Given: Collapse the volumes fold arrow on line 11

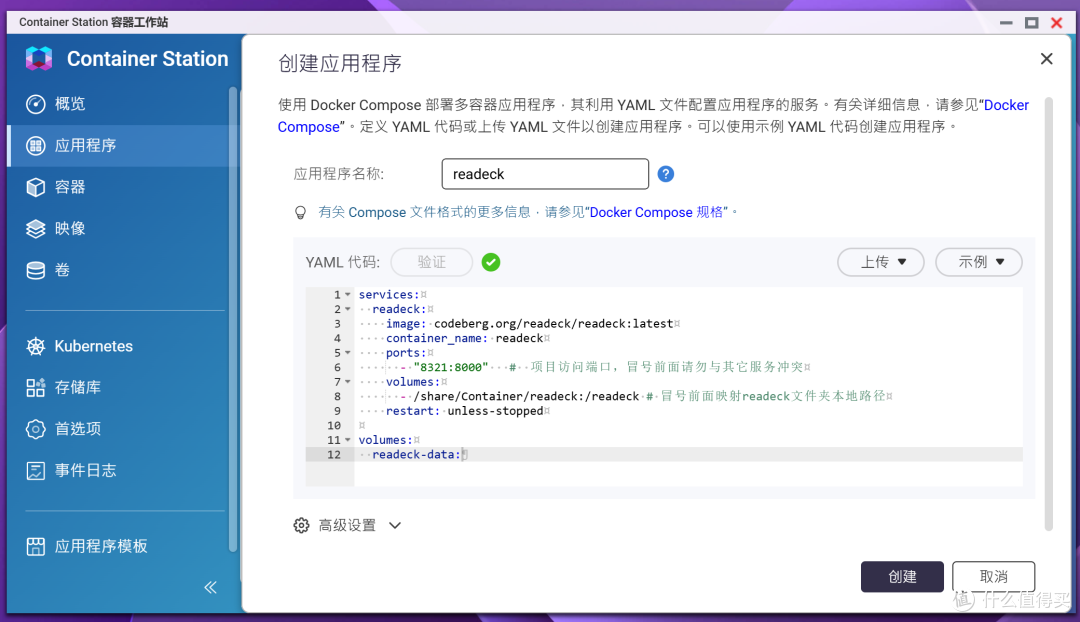Looking at the screenshot, I should pyautogui.click(x=348, y=439).
